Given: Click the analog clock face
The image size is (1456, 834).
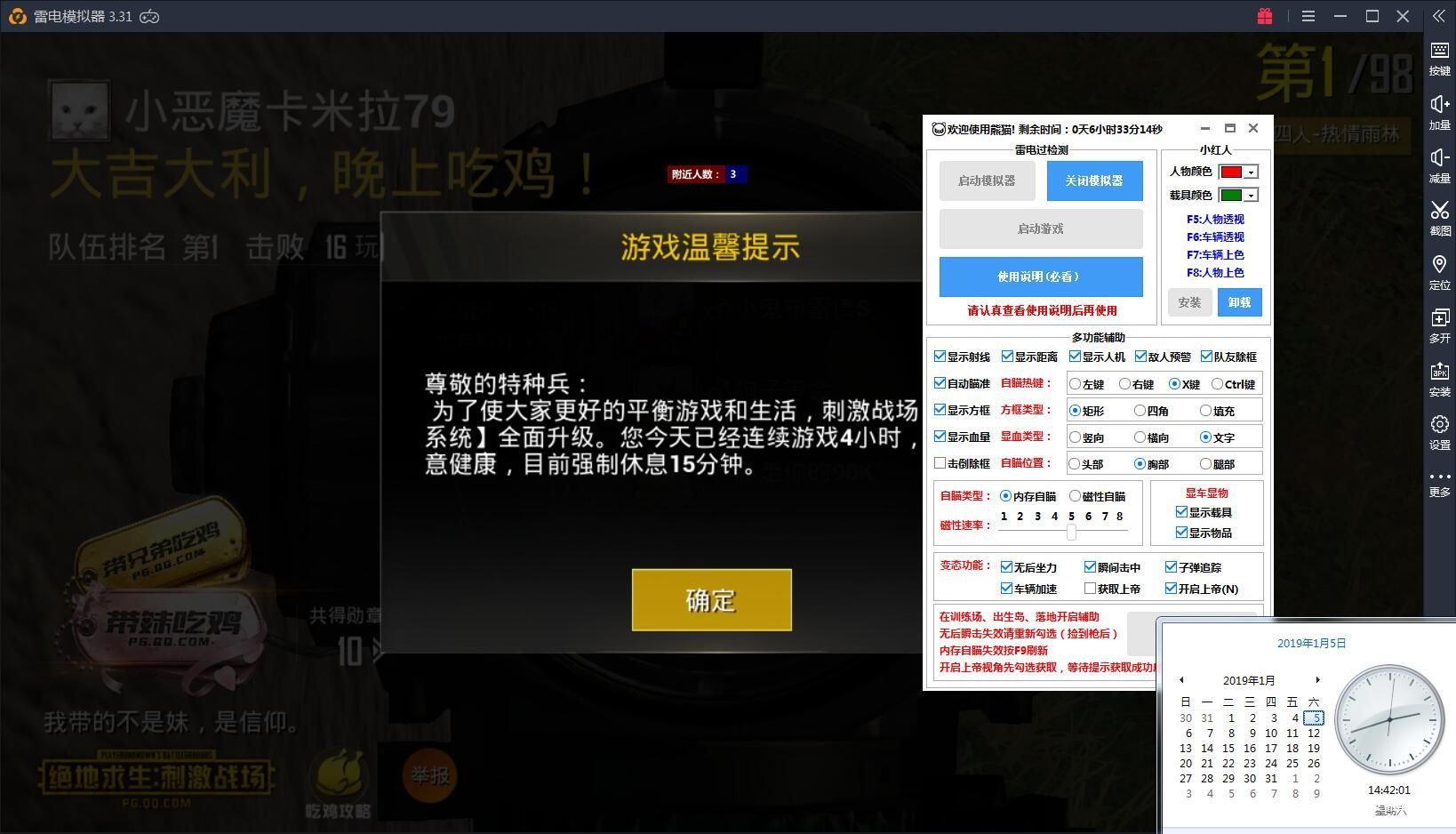Looking at the screenshot, I should pos(1389,719).
